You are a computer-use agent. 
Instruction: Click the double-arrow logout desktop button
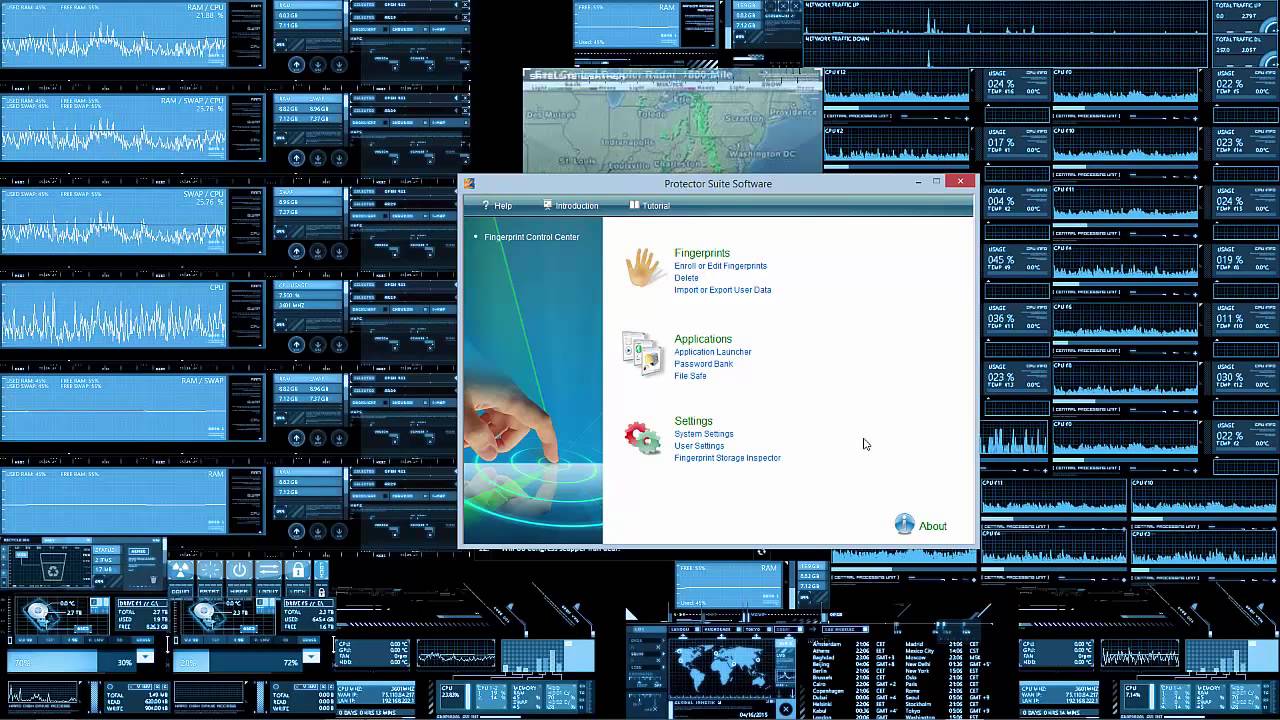(268, 570)
